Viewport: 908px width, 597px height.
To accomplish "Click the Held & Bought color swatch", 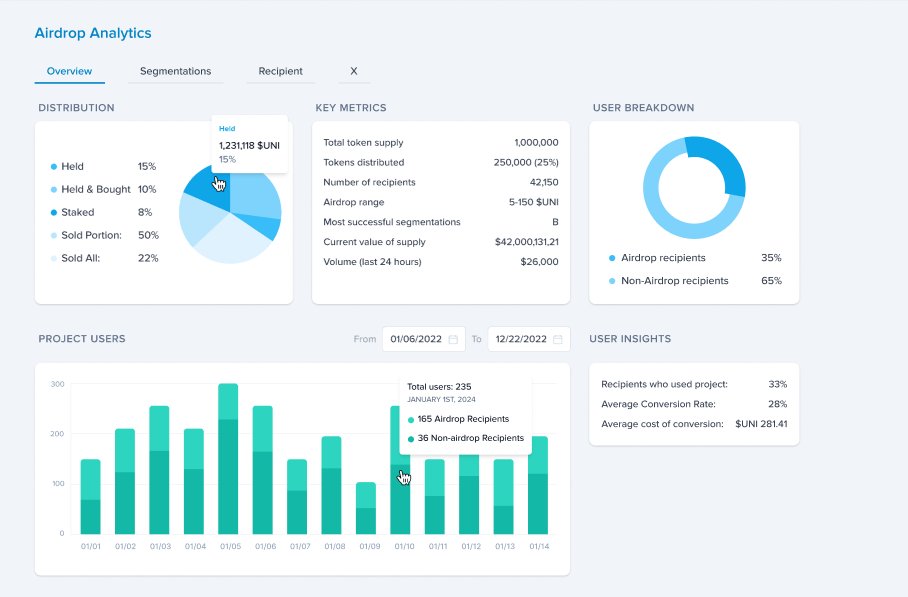I will pos(52,189).
